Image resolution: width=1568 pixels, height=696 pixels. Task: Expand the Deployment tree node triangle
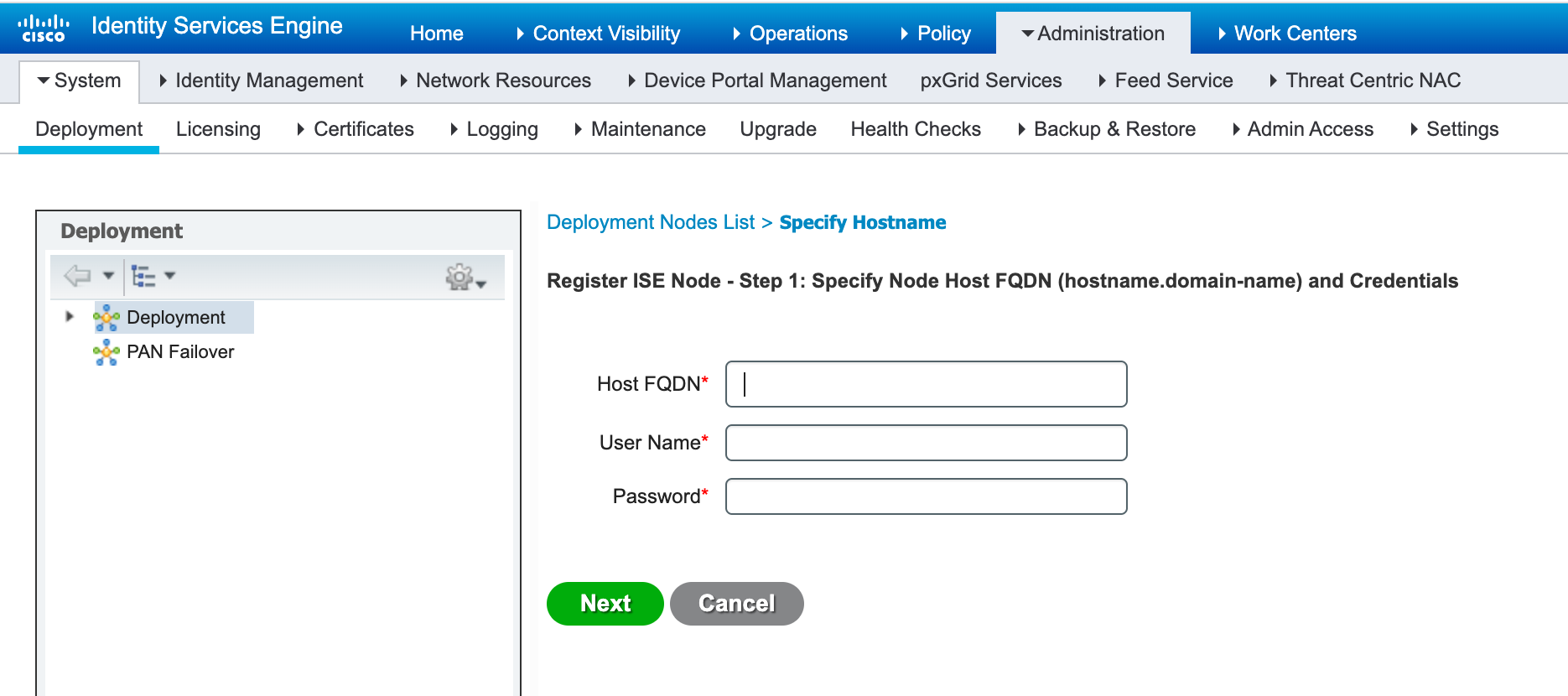[70, 316]
